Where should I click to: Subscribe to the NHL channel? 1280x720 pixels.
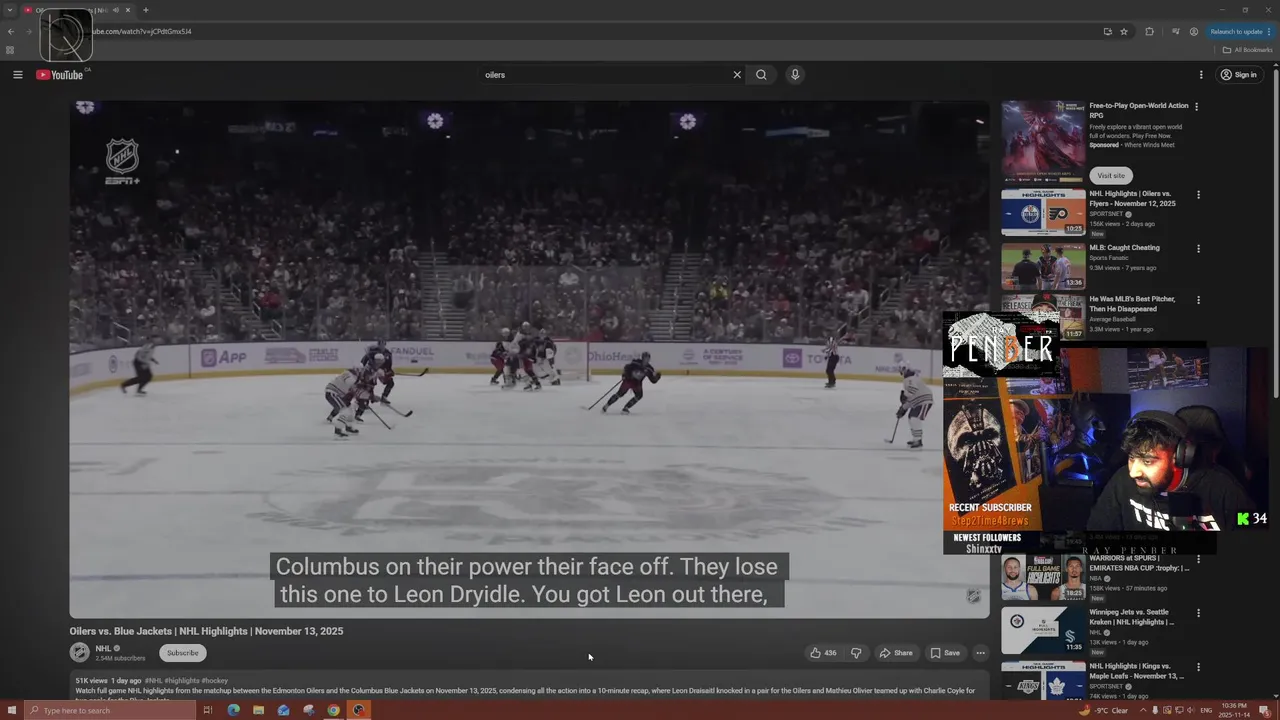point(182,653)
